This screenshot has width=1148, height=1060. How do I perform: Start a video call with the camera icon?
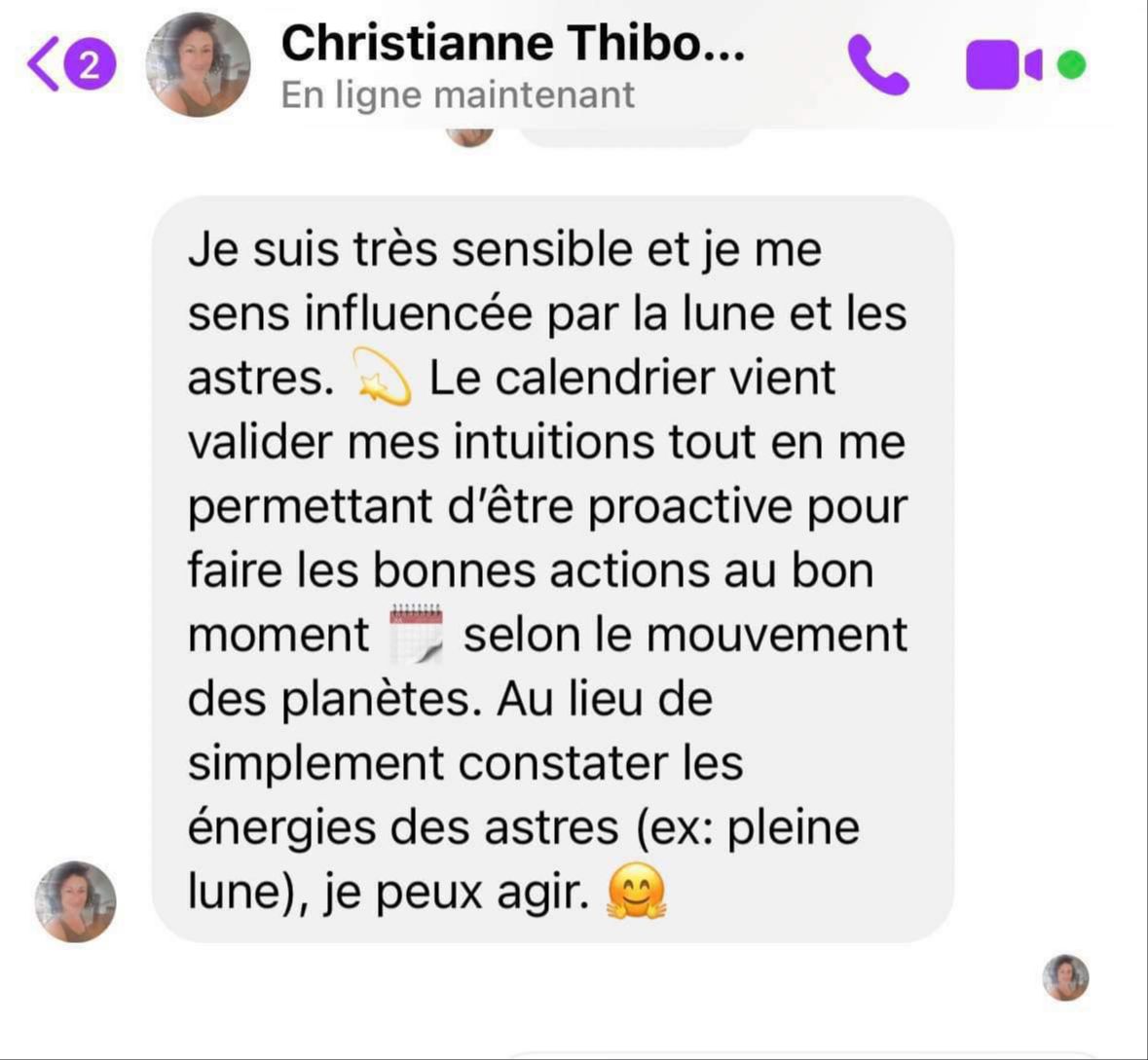pos(1003,65)
